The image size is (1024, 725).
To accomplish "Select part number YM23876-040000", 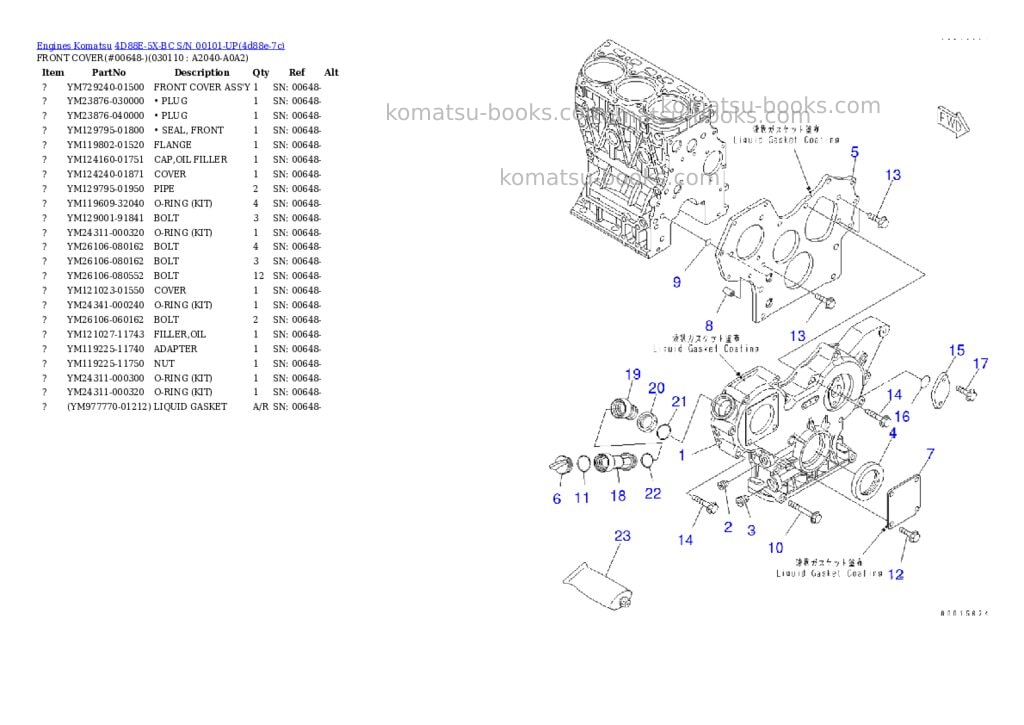I will (x=105, y=116).
